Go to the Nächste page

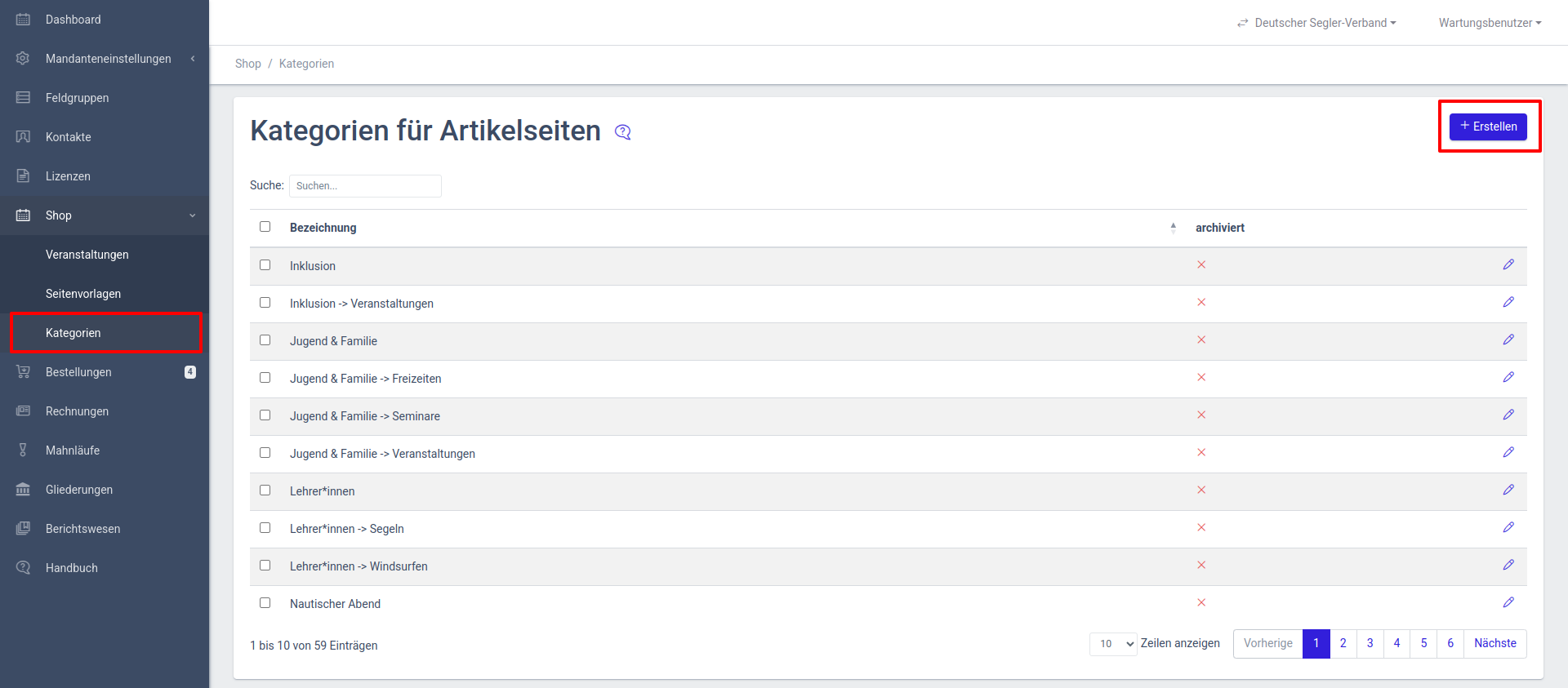pyautogui.click(x=1494, y=644)
